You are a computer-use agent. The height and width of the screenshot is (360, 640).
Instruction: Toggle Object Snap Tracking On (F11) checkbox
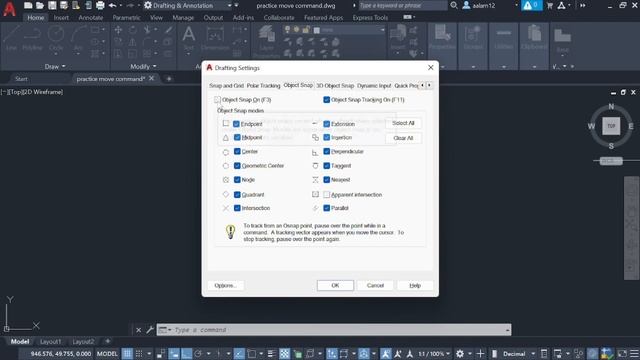327,100
